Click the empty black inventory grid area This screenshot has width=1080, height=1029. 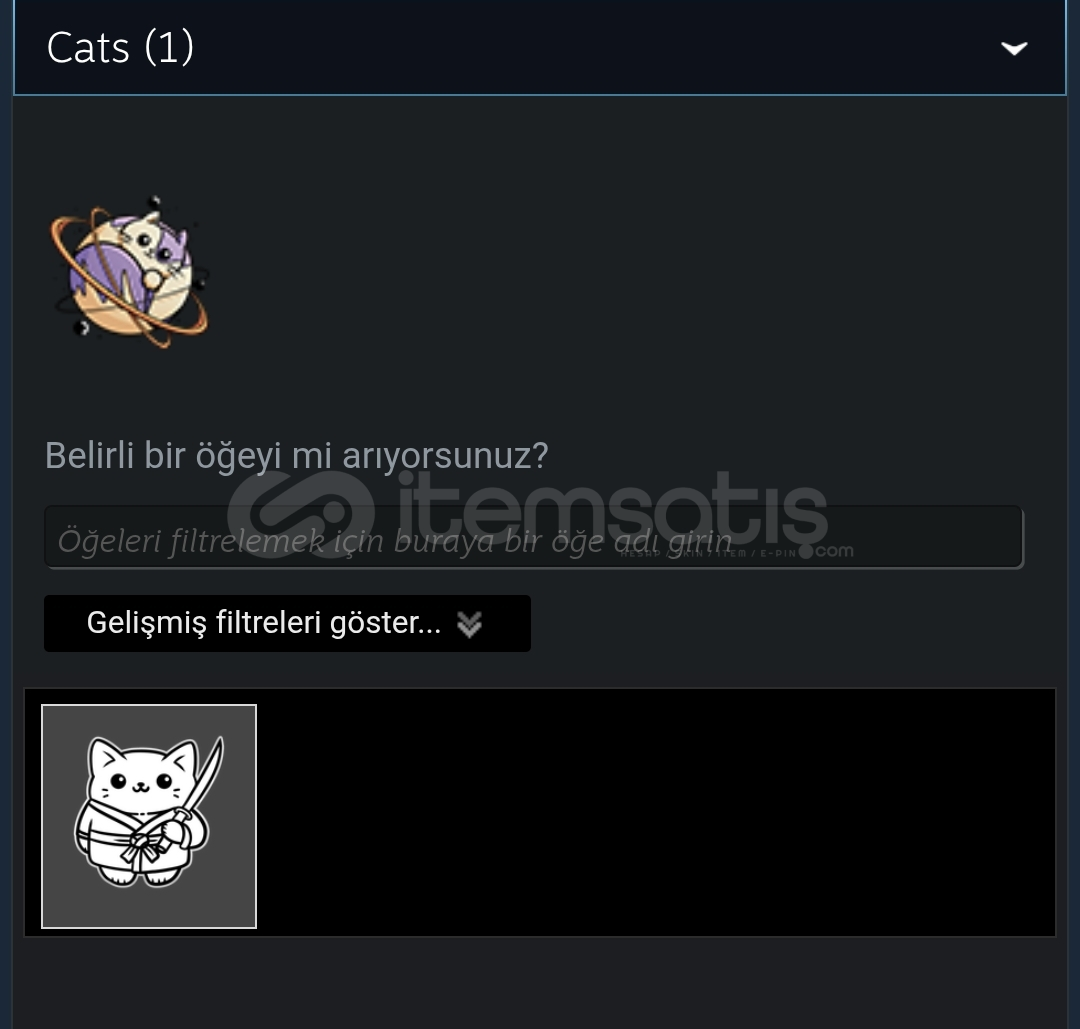(x=654, y=813)
